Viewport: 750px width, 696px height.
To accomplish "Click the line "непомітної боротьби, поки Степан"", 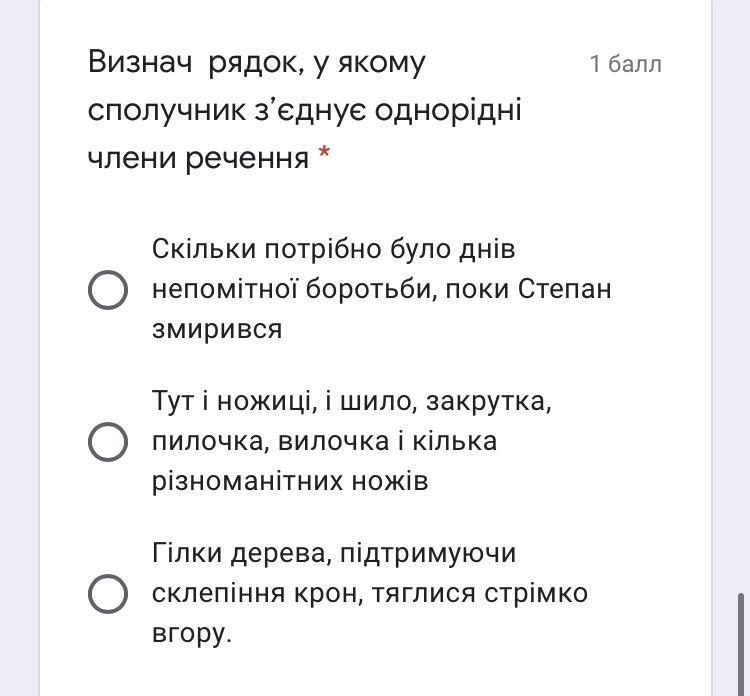I will [382, 289].
